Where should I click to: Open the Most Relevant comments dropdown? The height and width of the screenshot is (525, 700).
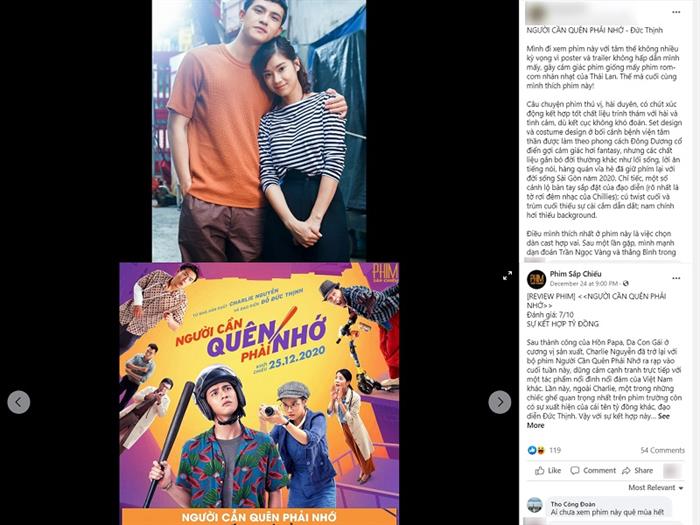(x=656, y=488)
